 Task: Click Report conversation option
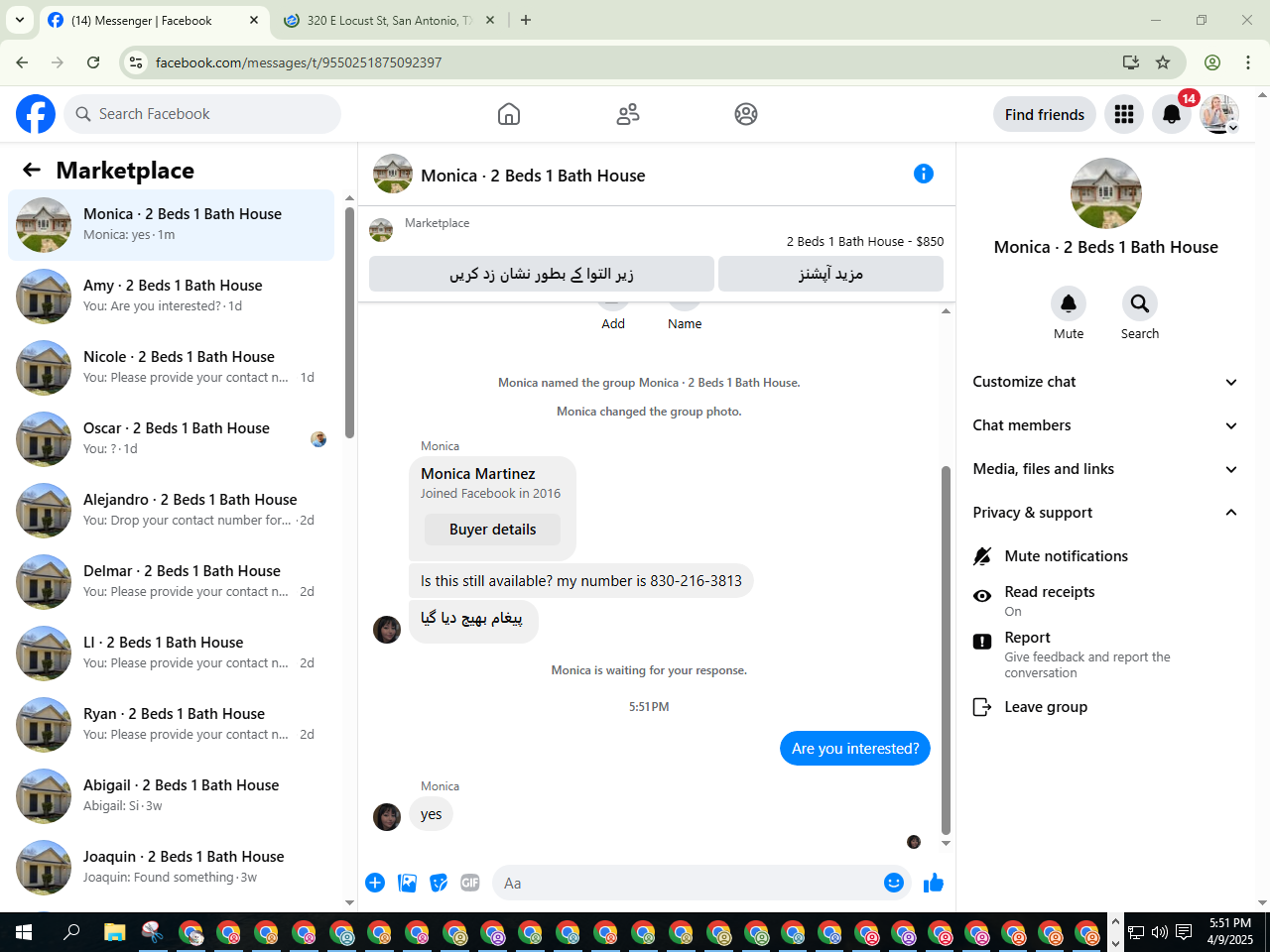(1105, 654)
